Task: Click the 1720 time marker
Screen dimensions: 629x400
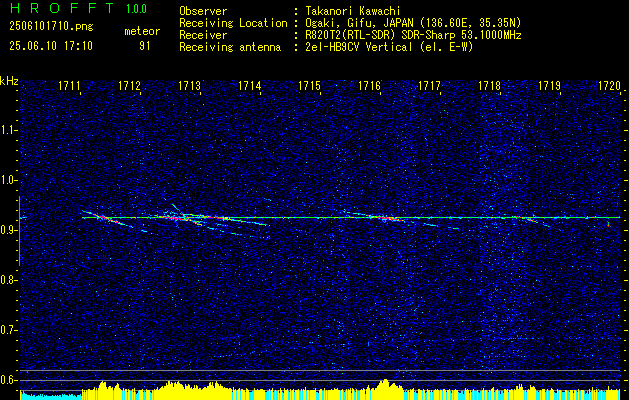Action: click(x=609, y=86)
